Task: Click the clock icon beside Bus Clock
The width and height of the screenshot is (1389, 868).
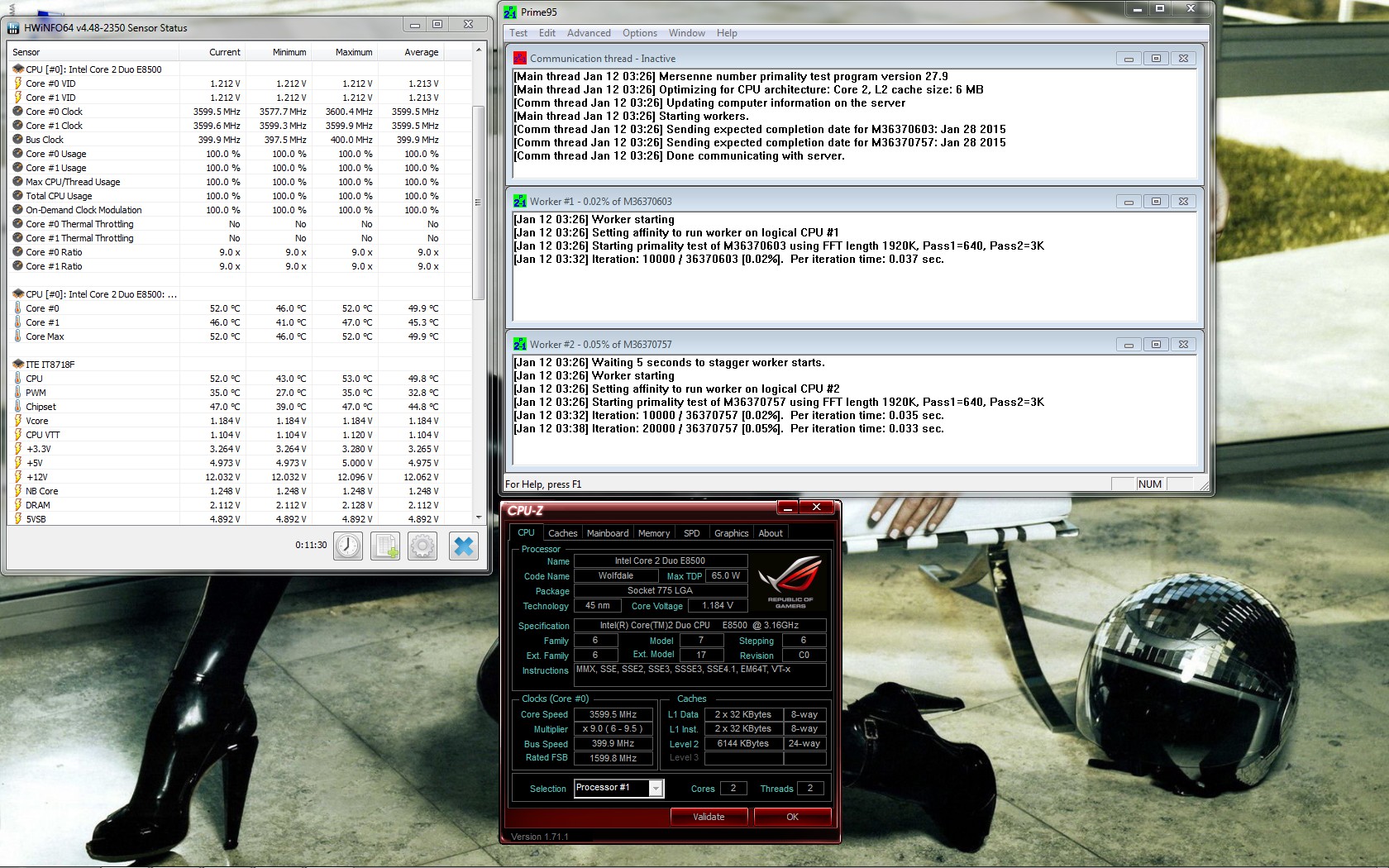Action: coord(17,140)
